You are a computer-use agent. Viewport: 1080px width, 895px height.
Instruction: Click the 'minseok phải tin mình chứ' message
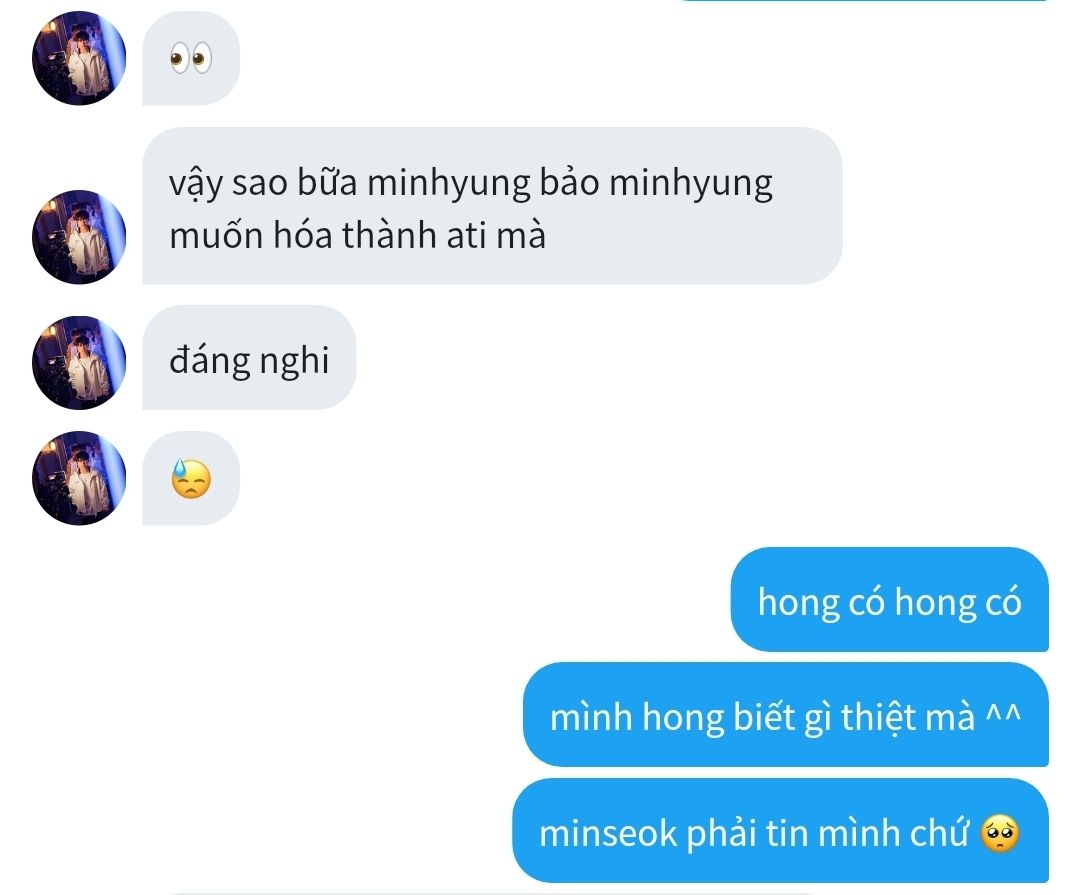tap(780, 830)
